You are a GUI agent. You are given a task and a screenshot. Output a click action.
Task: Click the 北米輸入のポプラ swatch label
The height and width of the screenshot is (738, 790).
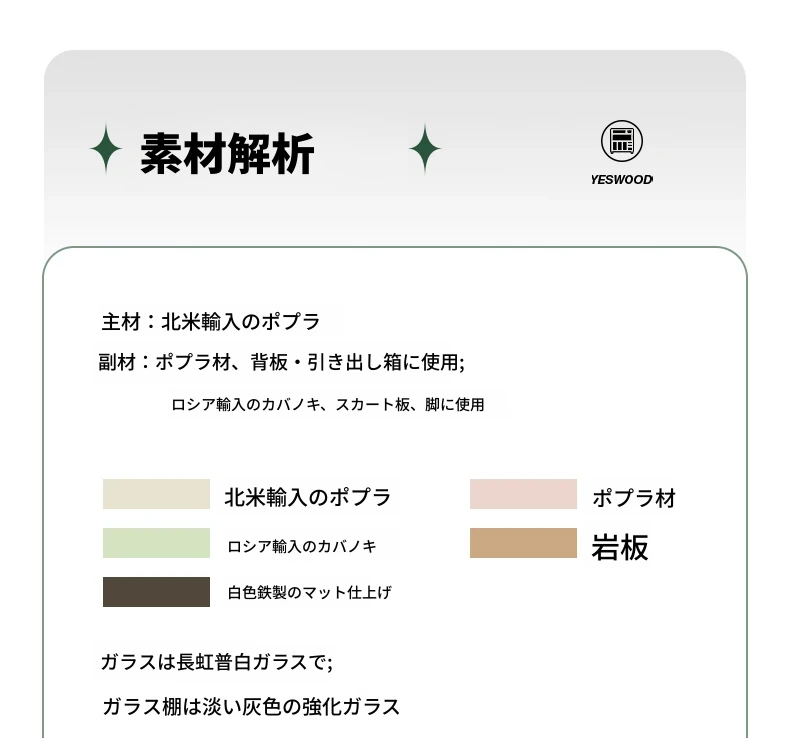(x=307, y=497)
